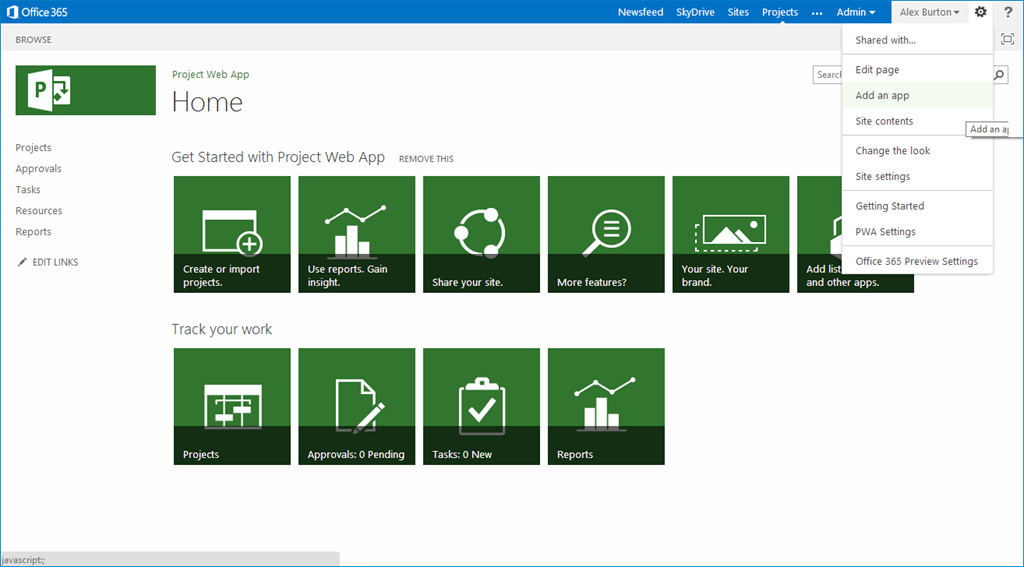Open the Approvals: 0 Pending tile
The image size is (1024, 567).
point(357,406)
